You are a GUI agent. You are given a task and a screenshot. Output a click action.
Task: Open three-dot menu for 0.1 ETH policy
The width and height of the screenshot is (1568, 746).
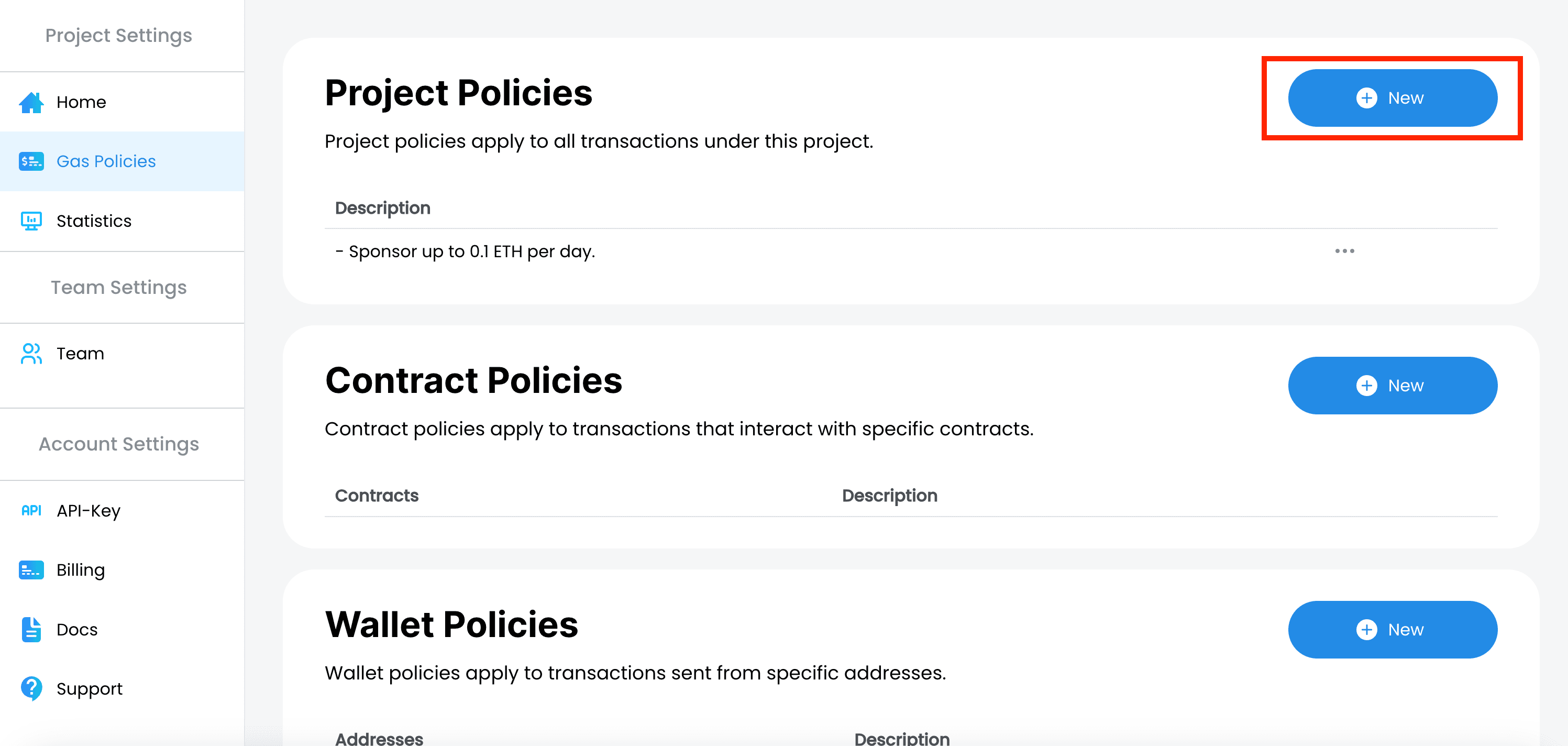(1344, 251)
